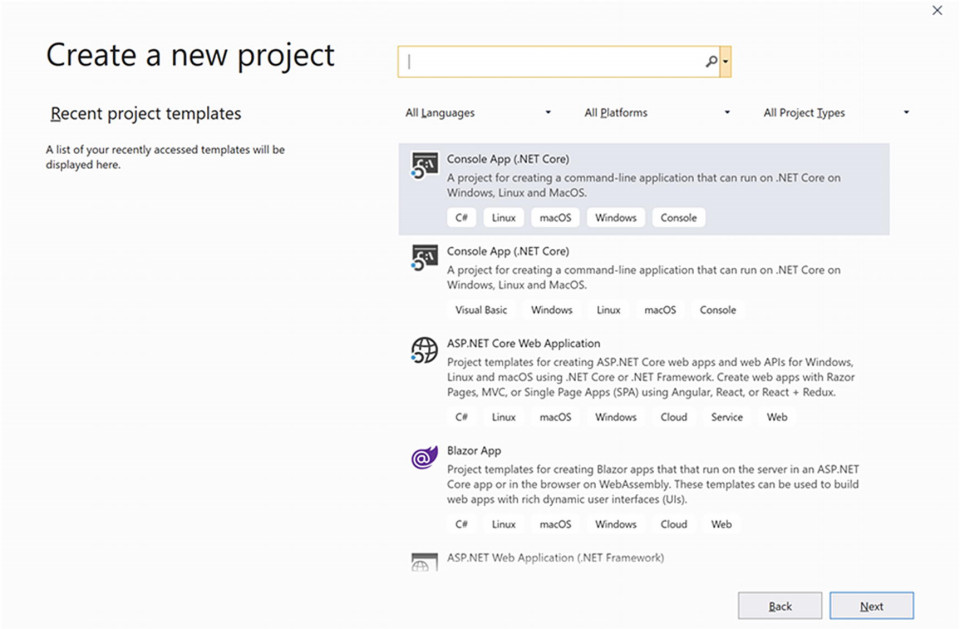The width and height of the screenshot is (960, 629).
Task: Click the Visual Basic tag
Action: pyautogui.click(x=481, y=310)
